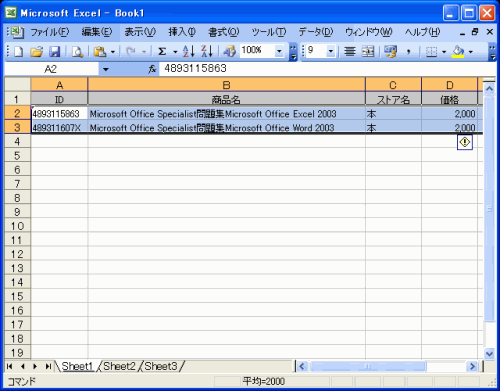Go to the next sheet tab
The width and height of the screenshot is (500, 391).
click(x=35, y=366)
